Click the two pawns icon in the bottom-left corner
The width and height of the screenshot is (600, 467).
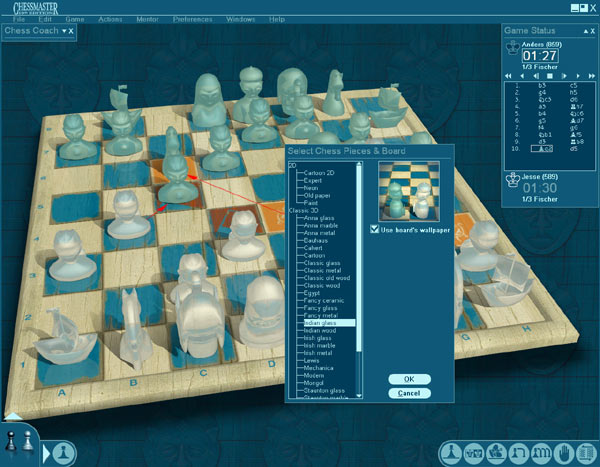[19, 441]
